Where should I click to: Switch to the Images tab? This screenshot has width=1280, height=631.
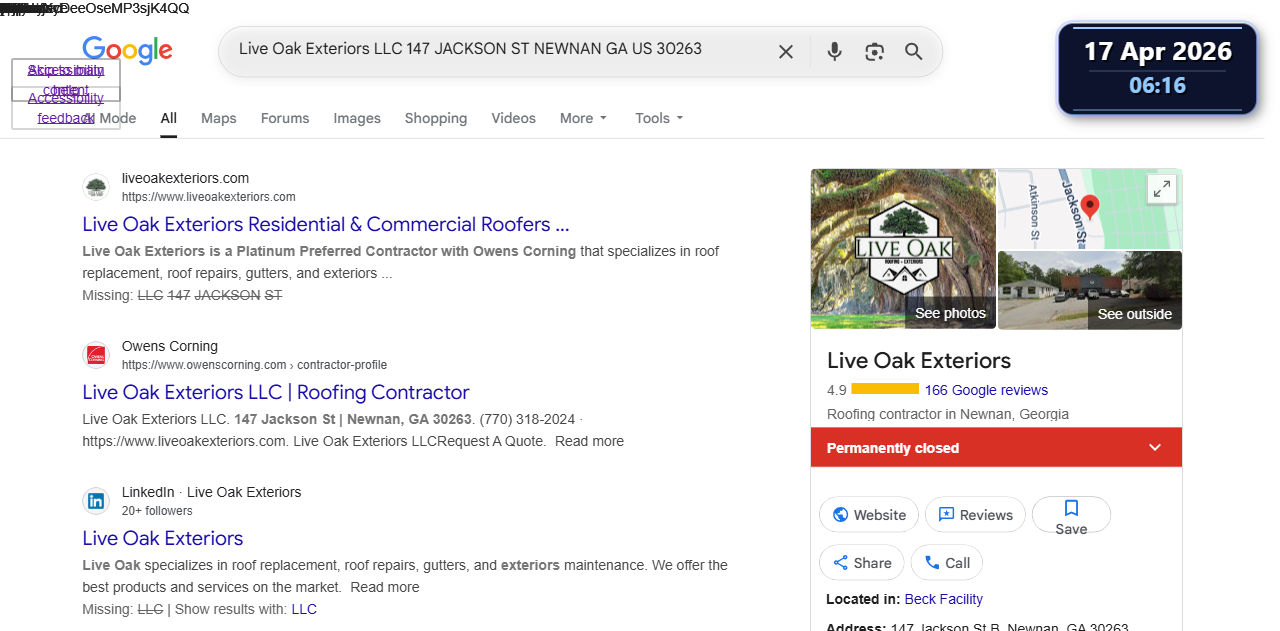coord(357,118)
